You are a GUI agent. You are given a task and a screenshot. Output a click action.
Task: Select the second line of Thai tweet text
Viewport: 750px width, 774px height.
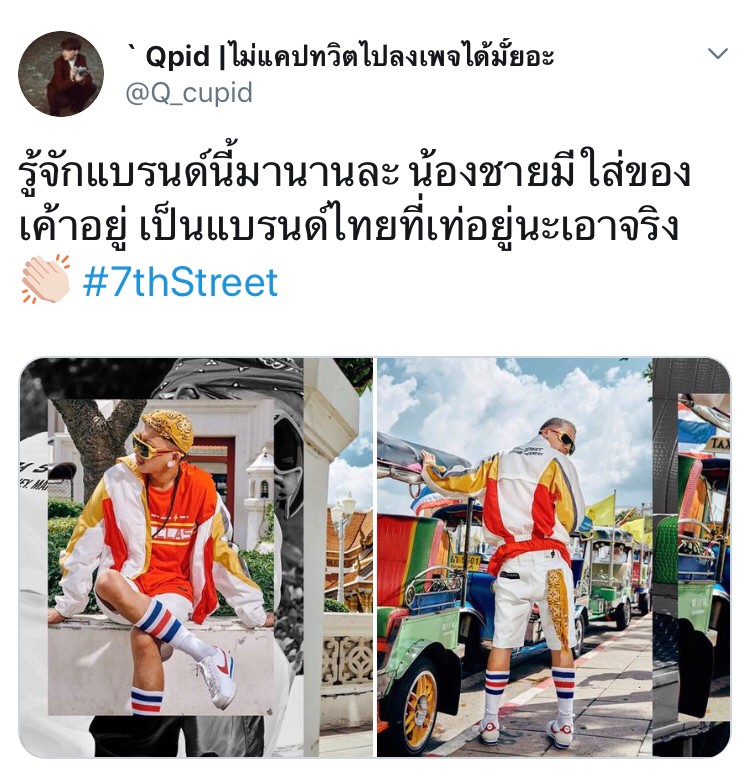[x=349, y=227]
